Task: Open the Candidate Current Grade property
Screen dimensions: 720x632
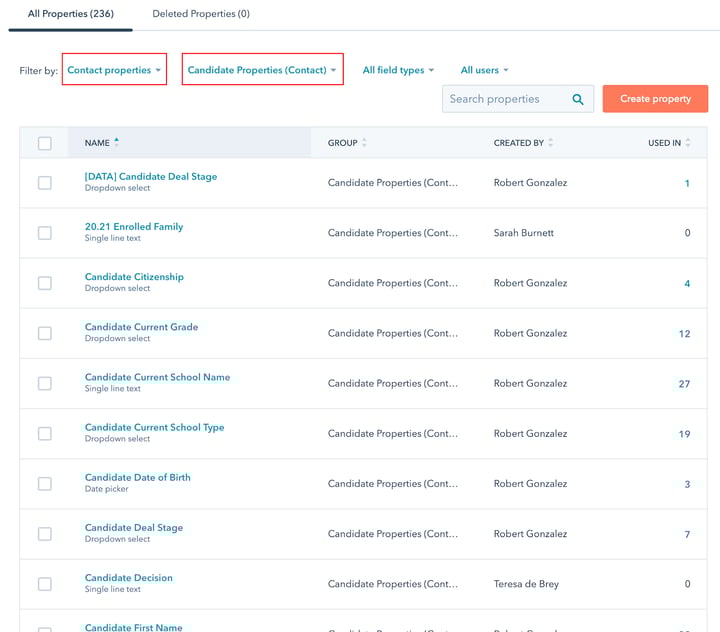Action: [141, 327]
